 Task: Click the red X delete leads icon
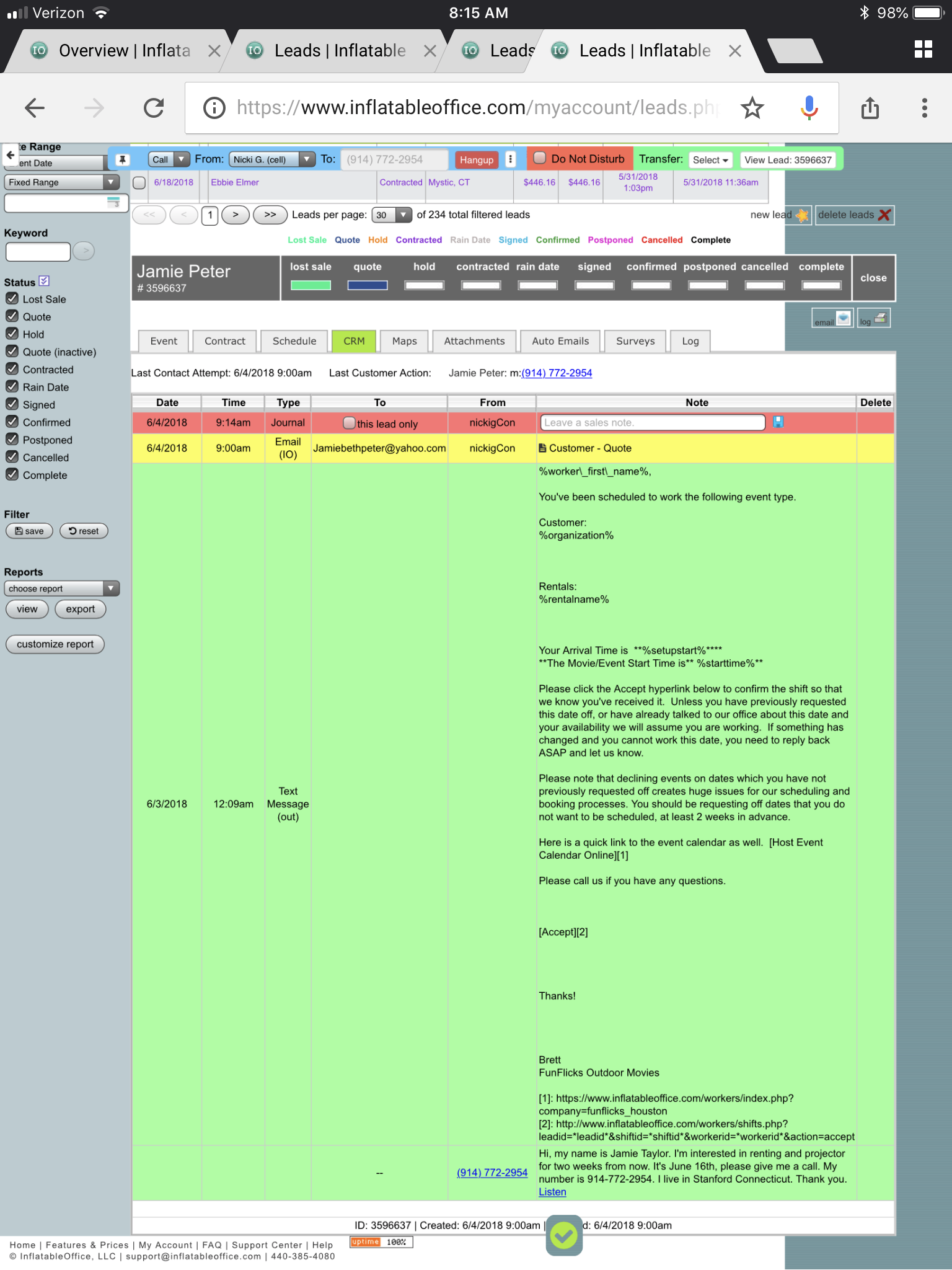pyautogui.click(x=884, y=215)
